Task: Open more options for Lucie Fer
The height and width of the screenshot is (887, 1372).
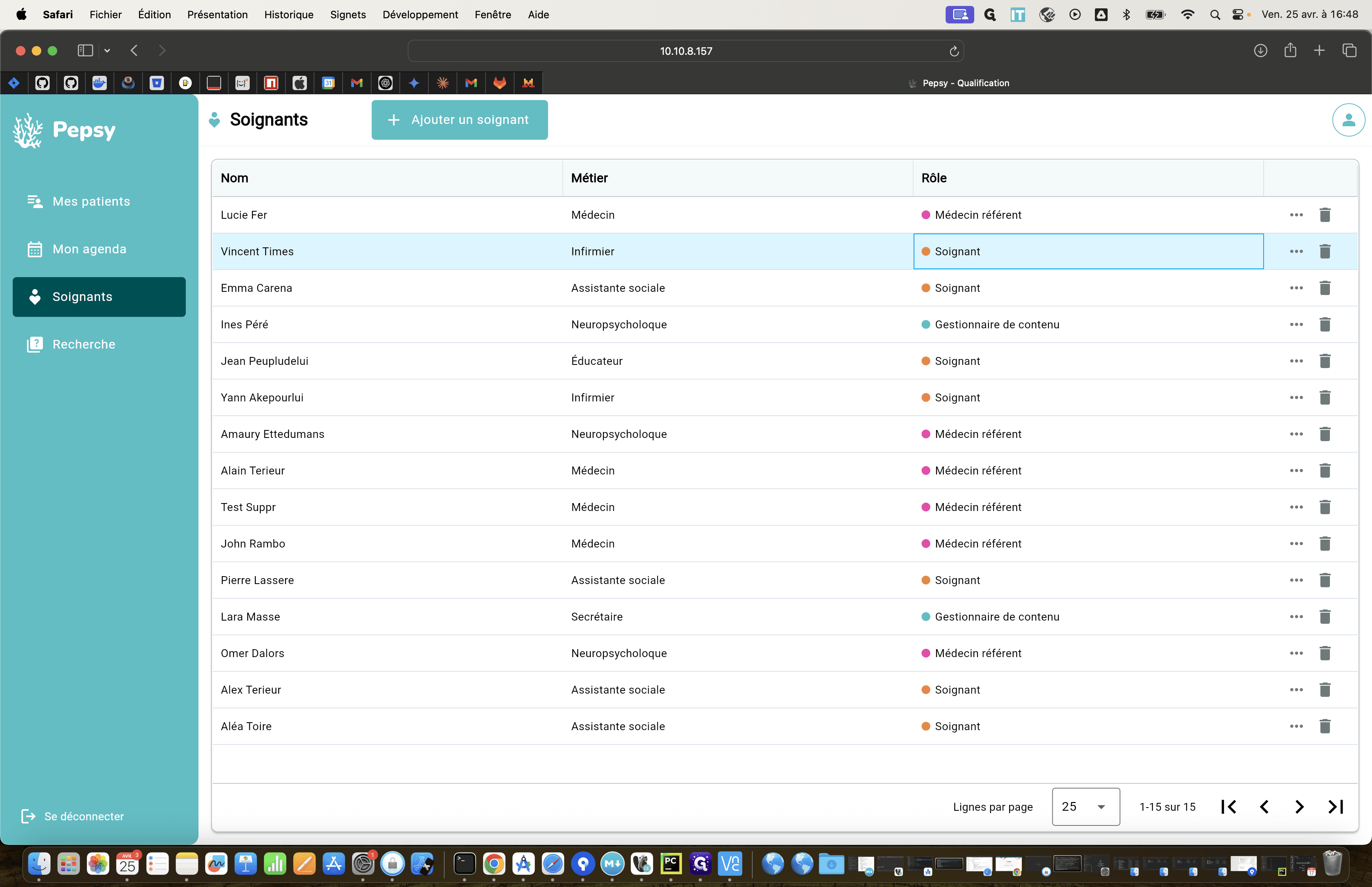Action: [1296, 215]
